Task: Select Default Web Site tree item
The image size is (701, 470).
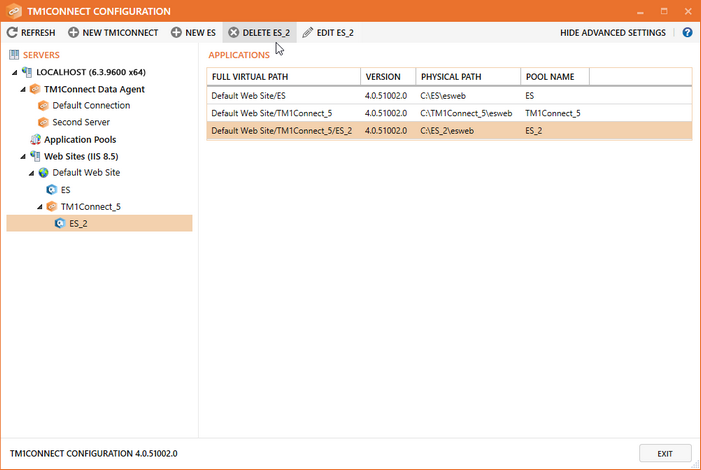Action: [86, 173]
